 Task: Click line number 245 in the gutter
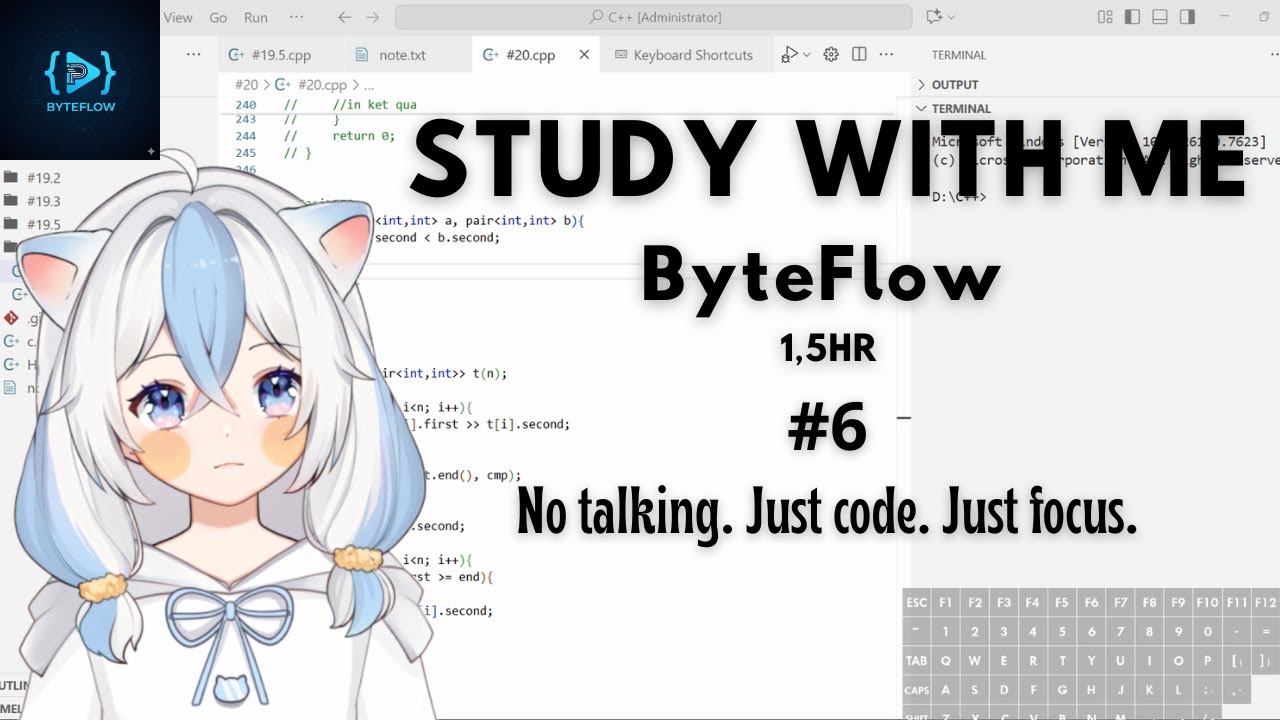pos(246,153)
